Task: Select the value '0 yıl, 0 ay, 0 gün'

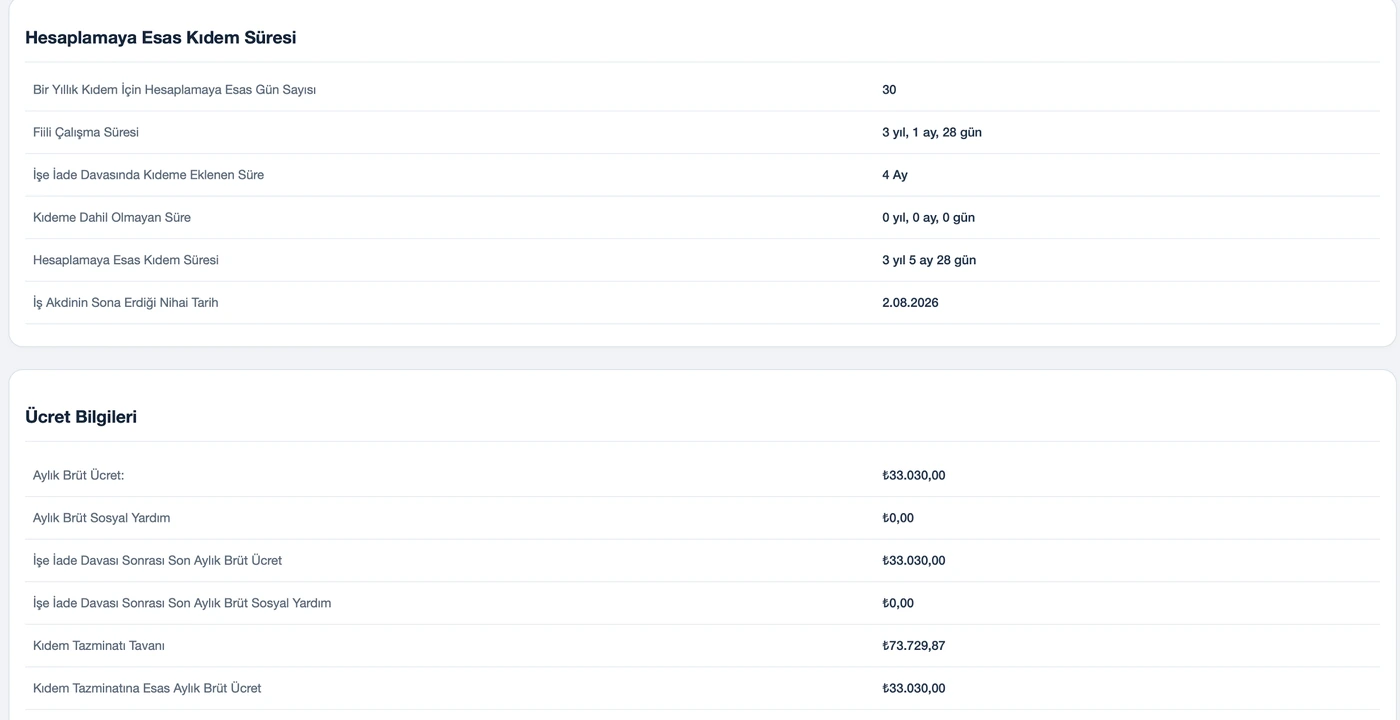Action: 928,217
